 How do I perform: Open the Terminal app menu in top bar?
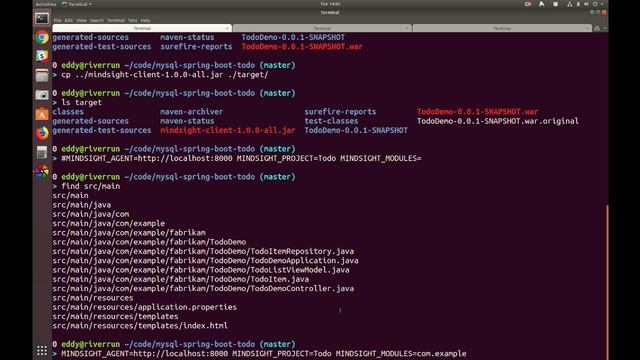tap(77, 4)
